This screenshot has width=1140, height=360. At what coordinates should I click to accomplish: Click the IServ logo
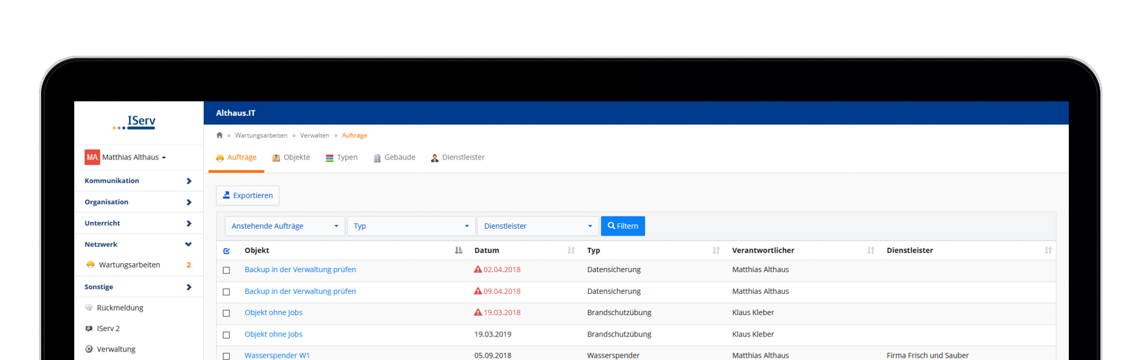coord(135,123)
